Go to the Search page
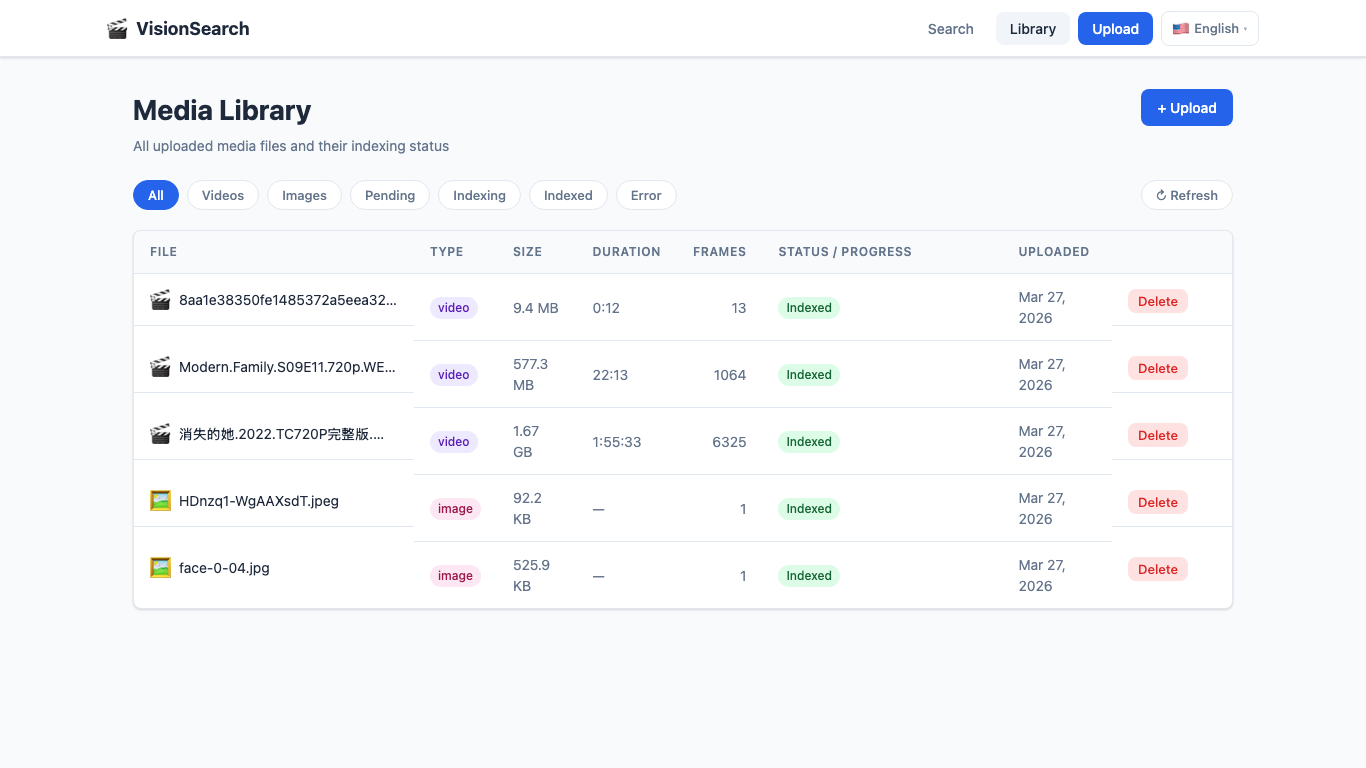This screenshot has height=768, width=1366. click(950, 29)
